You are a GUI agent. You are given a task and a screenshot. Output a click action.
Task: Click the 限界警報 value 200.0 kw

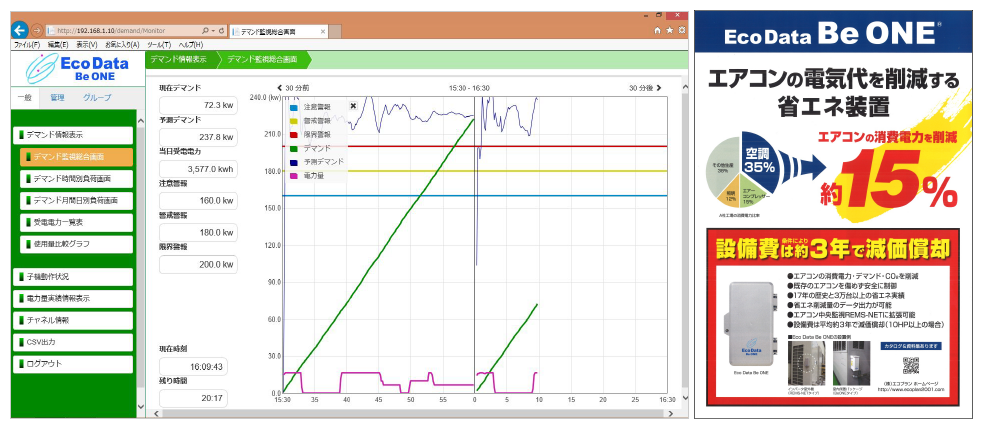198,264
